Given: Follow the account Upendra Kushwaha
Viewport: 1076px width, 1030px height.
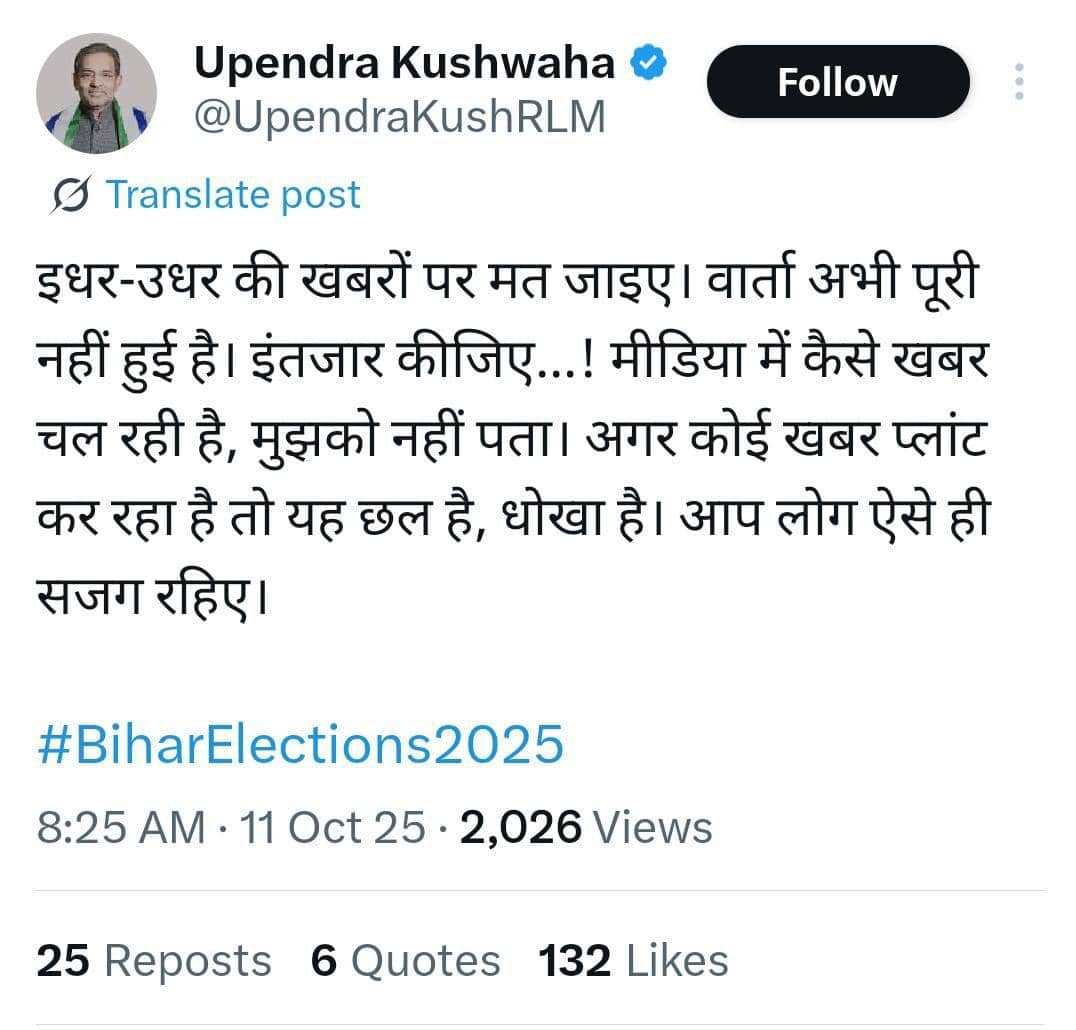Looking at the screenshot, I should click(837, 82).
